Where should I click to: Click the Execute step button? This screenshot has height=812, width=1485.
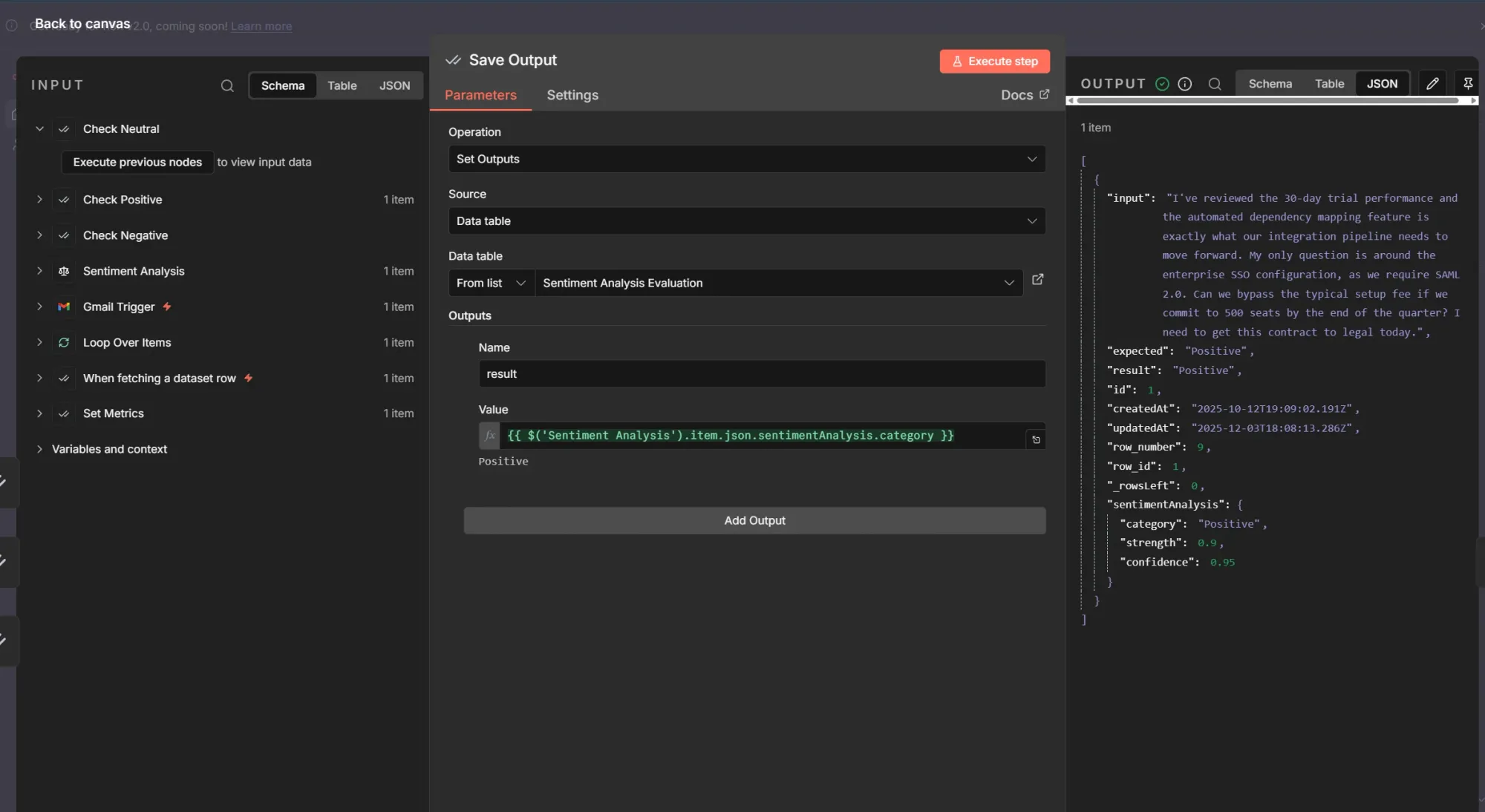click(995, 61)
